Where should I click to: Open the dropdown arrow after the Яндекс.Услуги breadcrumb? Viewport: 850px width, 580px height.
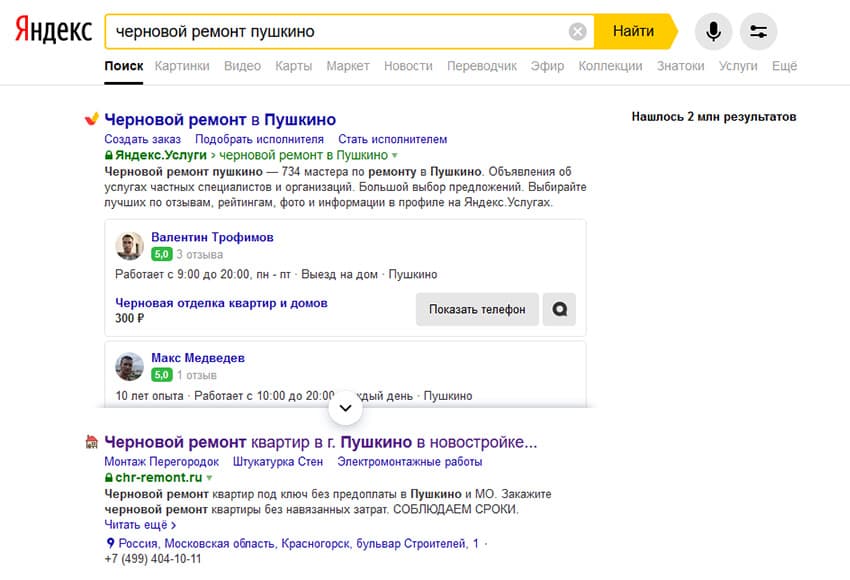click(395, 156)
